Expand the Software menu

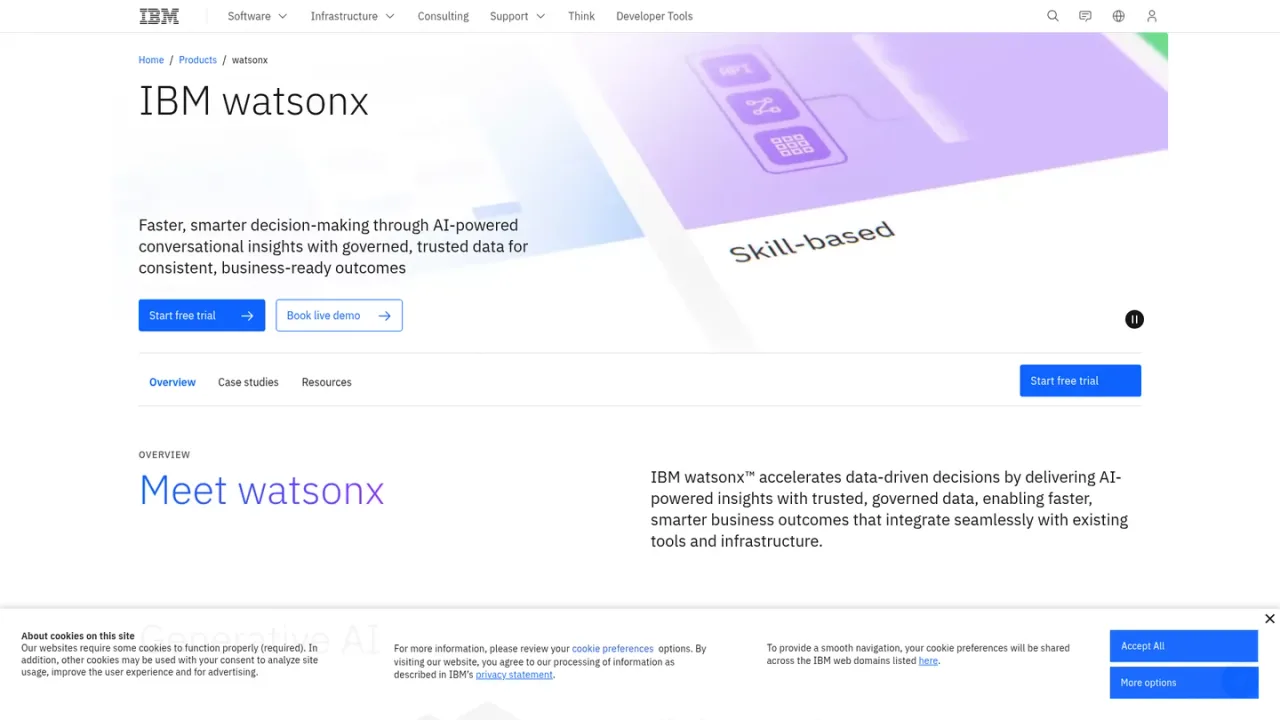click(257, 16)
